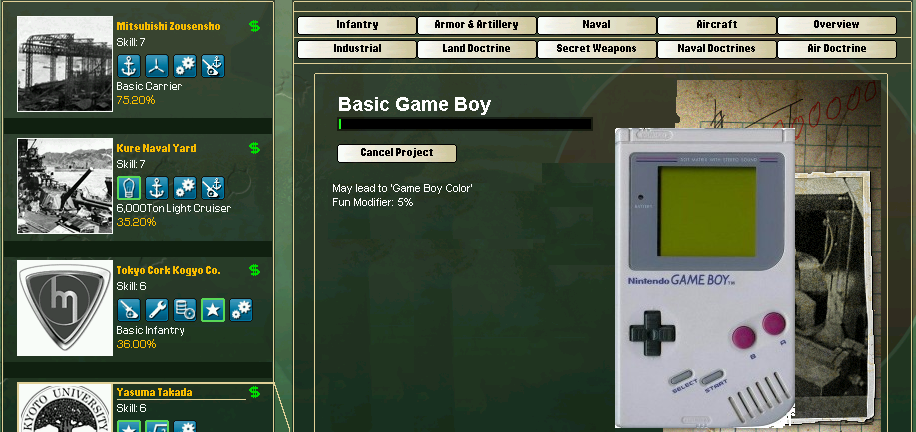Viewport: 916px width, 432px height.
Task: Select the Tokyo Cork Kogyo Co. team name
Action: tap(169, 271)
